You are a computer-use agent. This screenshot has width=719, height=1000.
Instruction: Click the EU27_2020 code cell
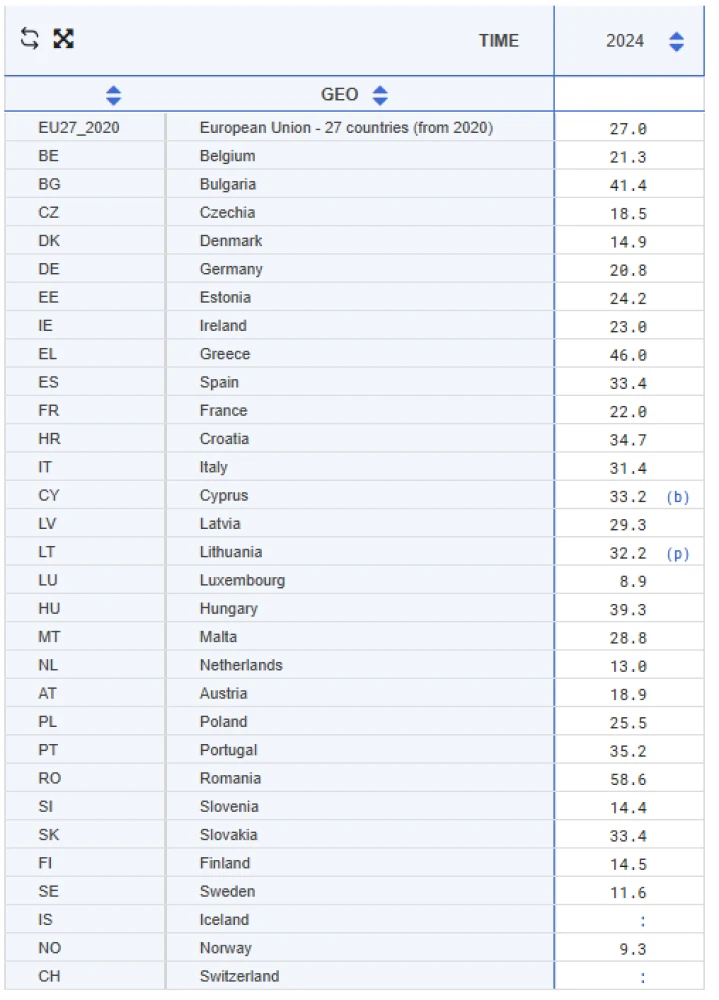tap(79, 128)
